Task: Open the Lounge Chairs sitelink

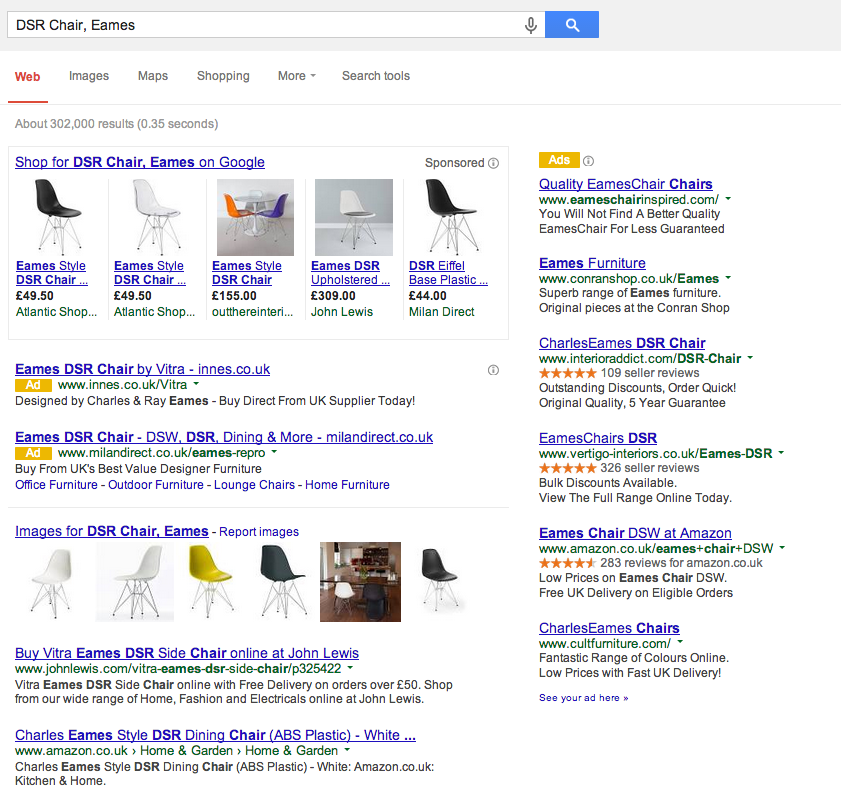Action: (254, 485)
